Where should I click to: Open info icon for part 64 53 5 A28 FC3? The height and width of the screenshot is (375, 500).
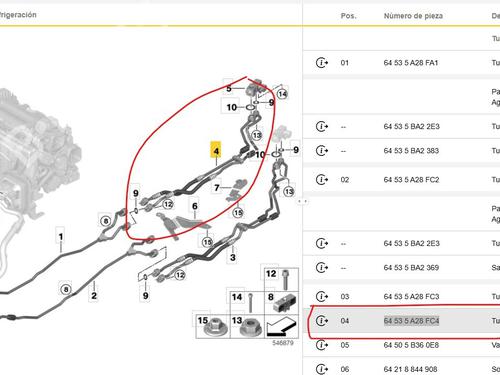tap(322, 296)
